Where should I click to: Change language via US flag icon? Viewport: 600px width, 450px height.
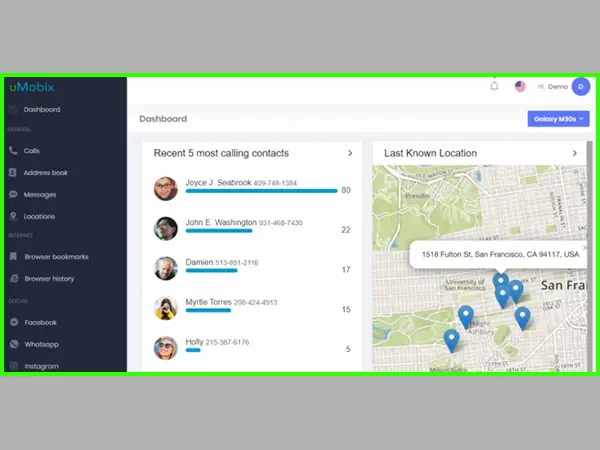(520, 86)
